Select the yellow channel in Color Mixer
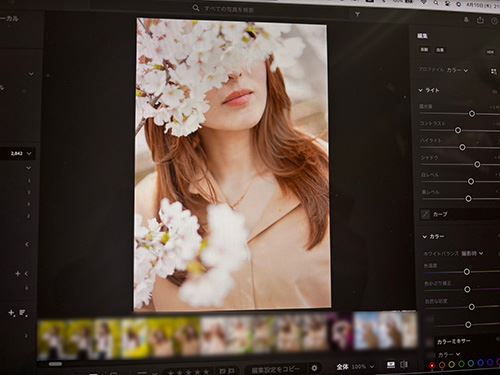 click(x=452, y=364)
